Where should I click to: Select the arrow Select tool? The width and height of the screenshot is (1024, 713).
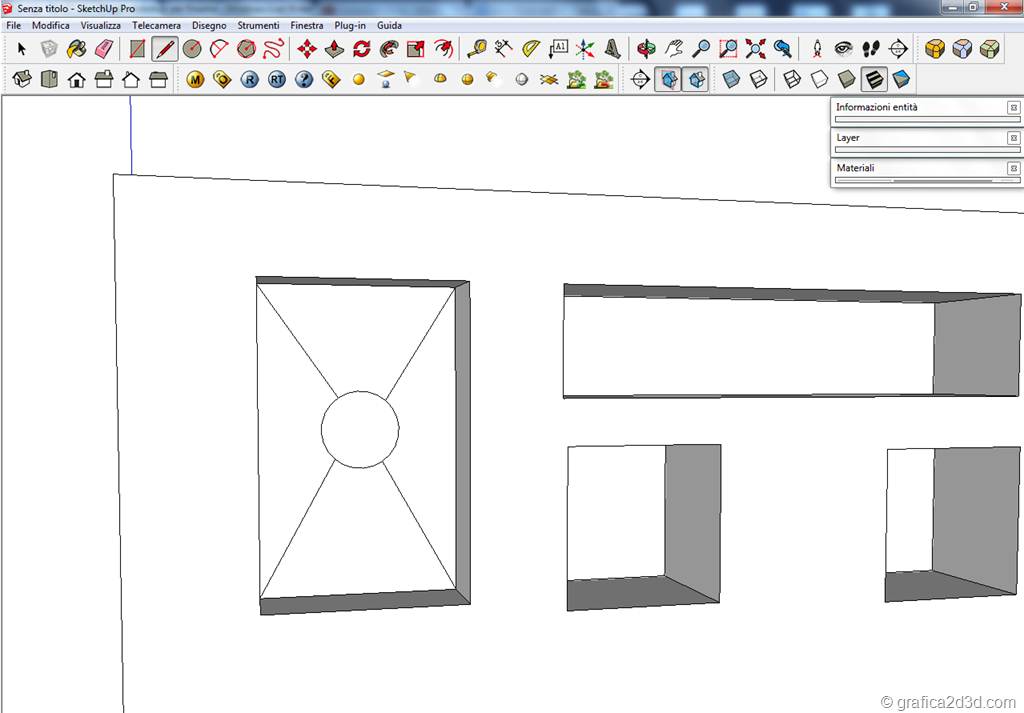pyautogui.click(x=22, y=48)
